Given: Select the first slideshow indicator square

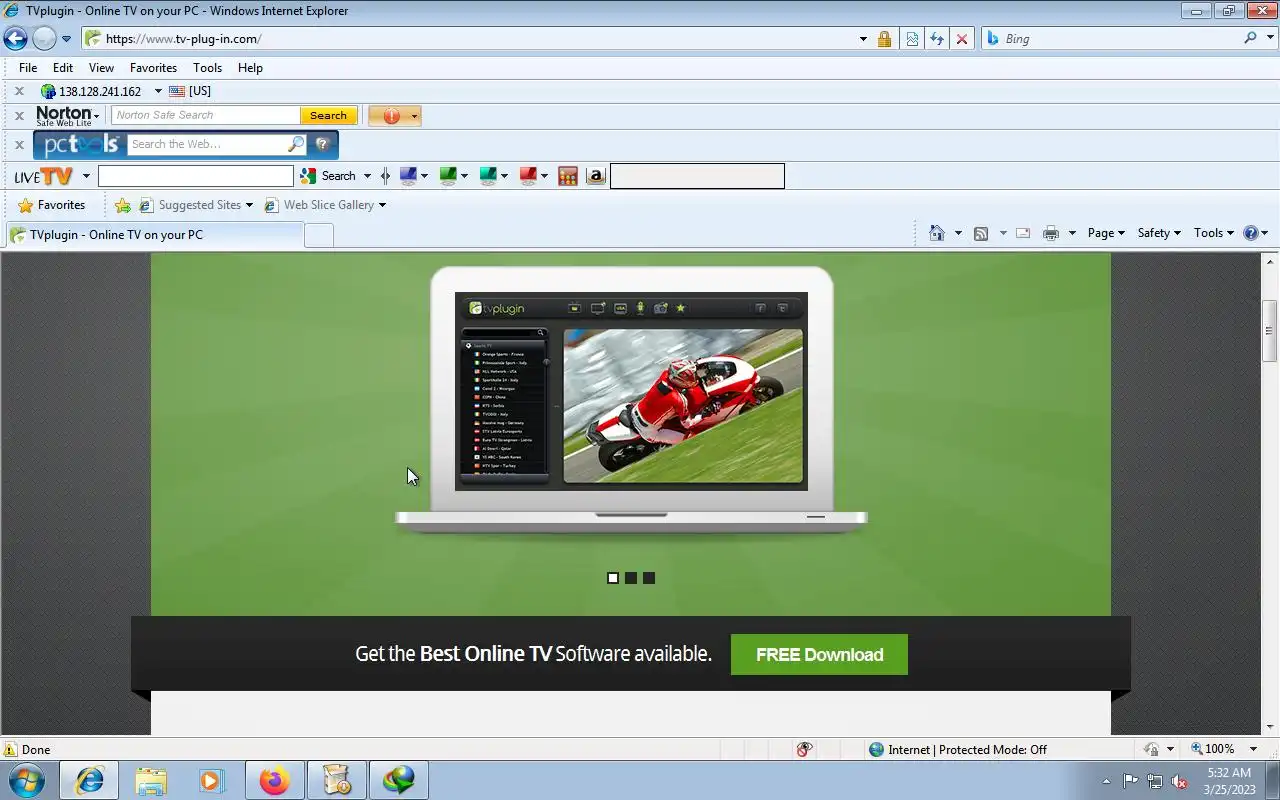Looking at the screenshot, I should pos(613,578).
